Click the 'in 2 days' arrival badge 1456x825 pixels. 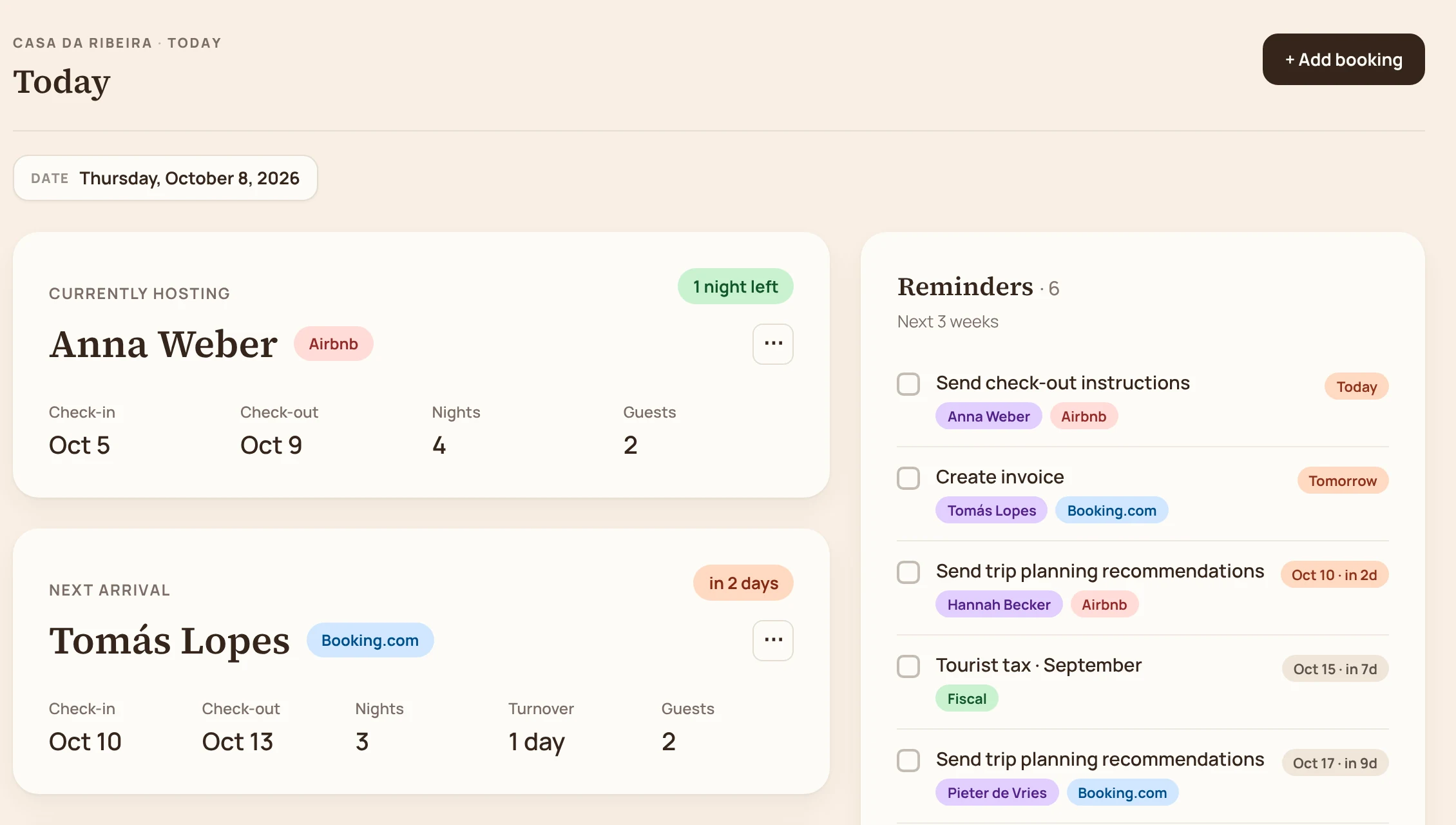tap(743, 583)
